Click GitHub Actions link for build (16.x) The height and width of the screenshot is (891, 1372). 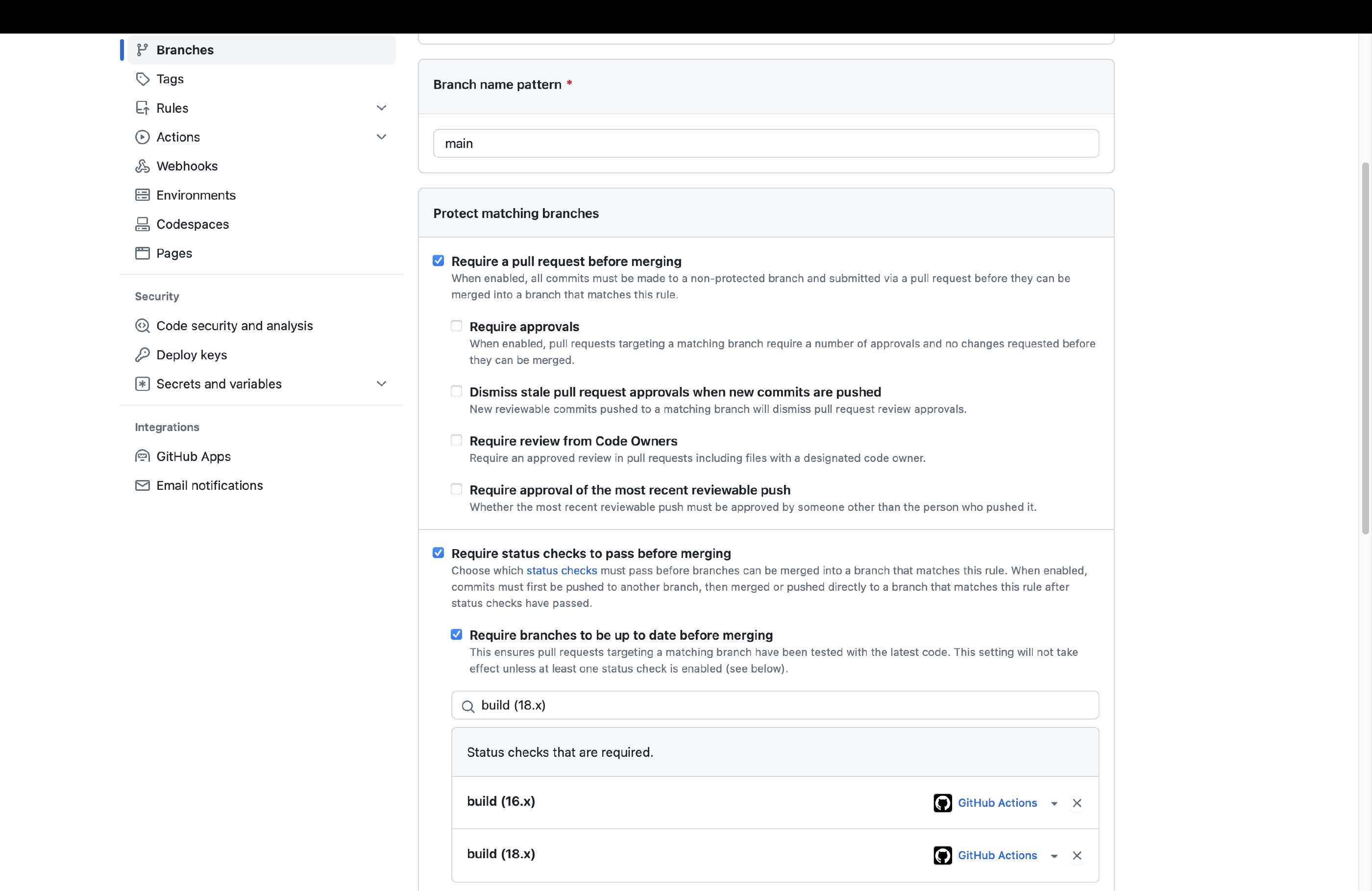click(997, 803)
